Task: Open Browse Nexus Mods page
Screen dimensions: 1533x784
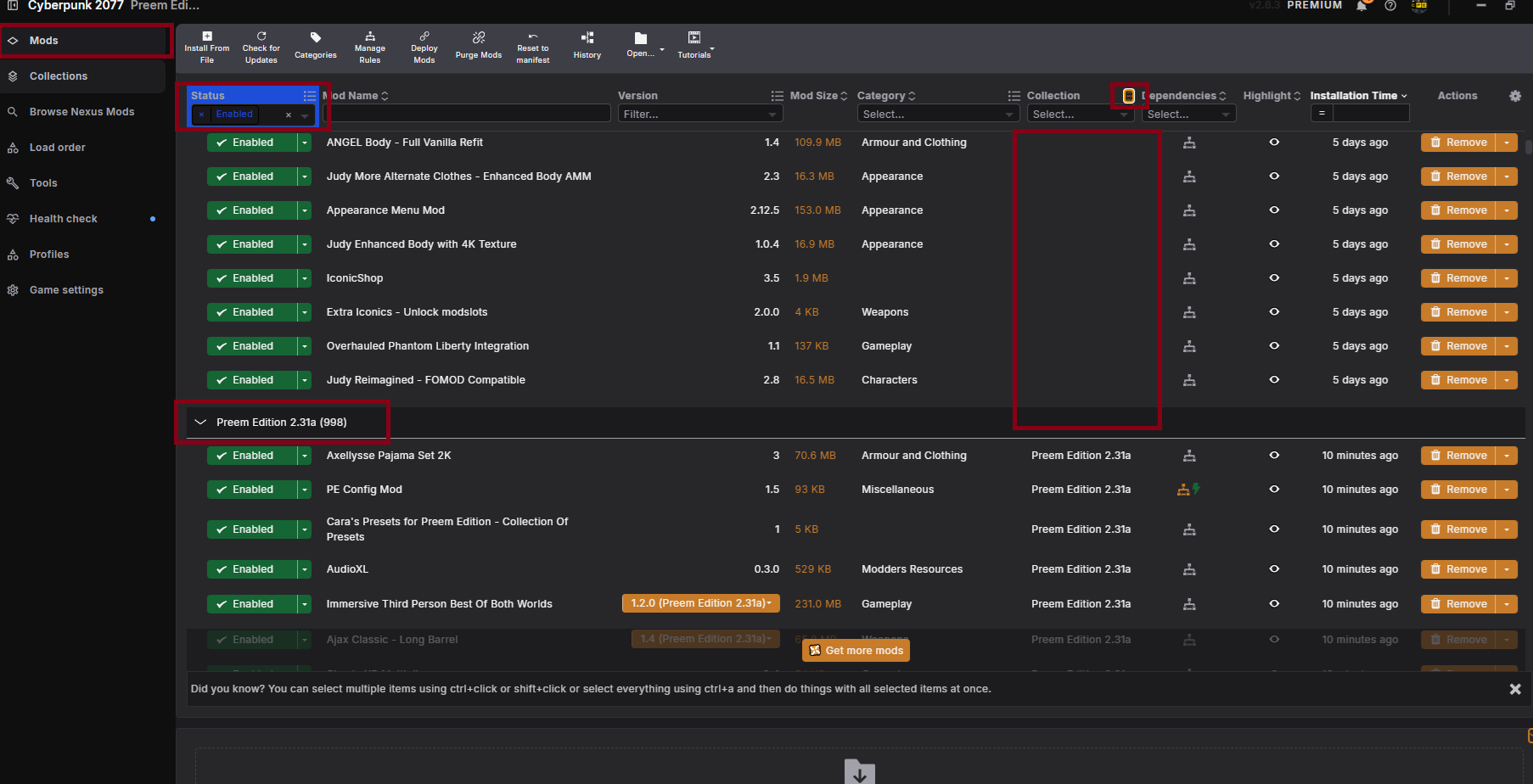Action: 83,112
